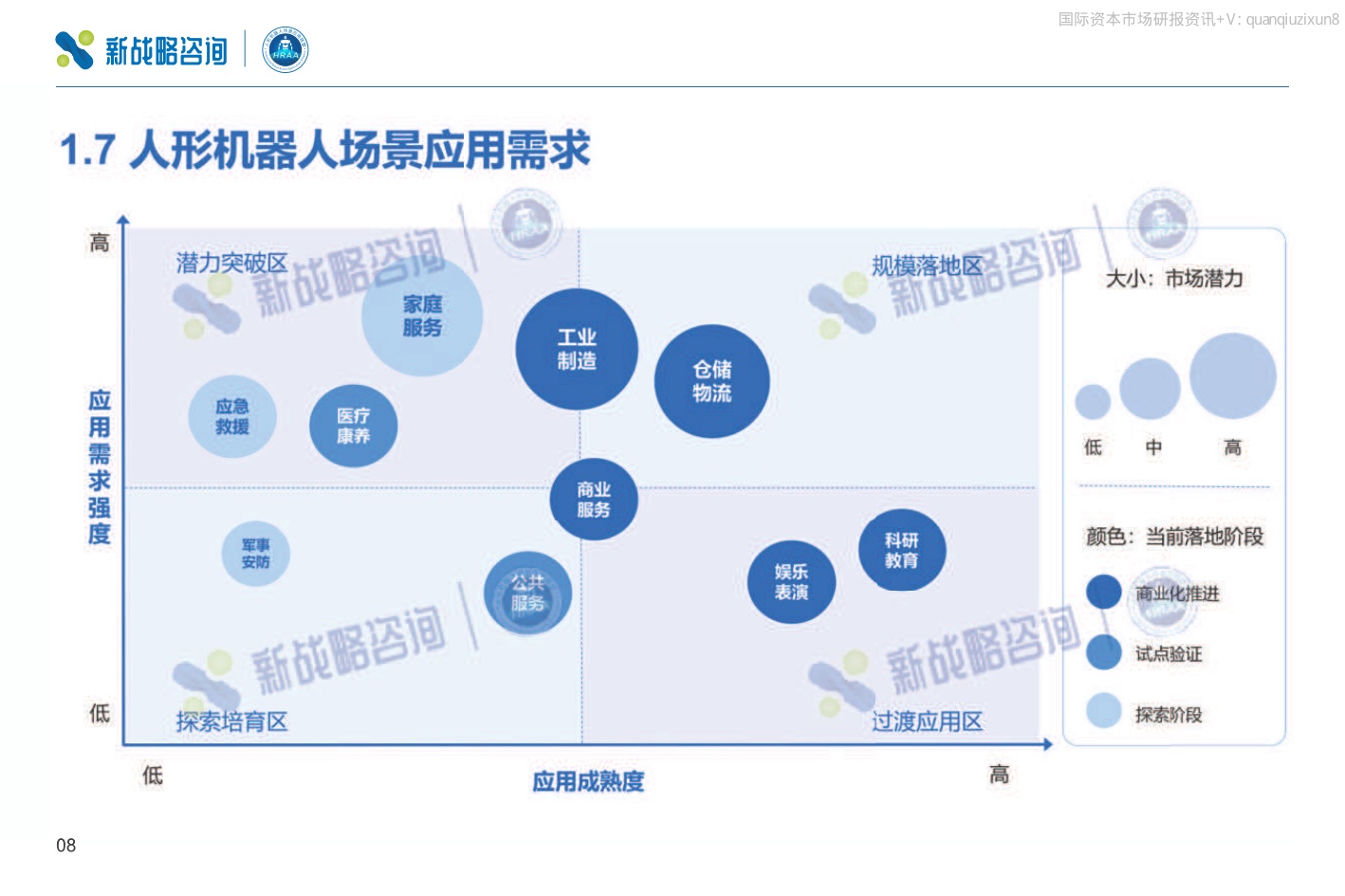Click the 商业化推进 legend label
Image resolution: width=1345 pixels, height=896 pixels.
[1177, 594]
